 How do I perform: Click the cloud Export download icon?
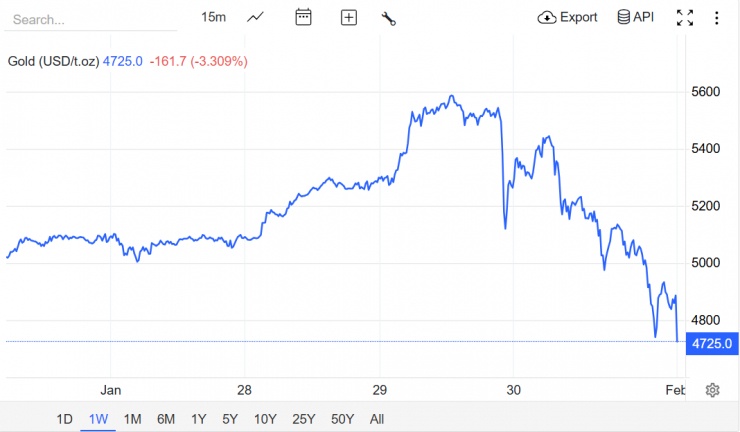(547, 17)
